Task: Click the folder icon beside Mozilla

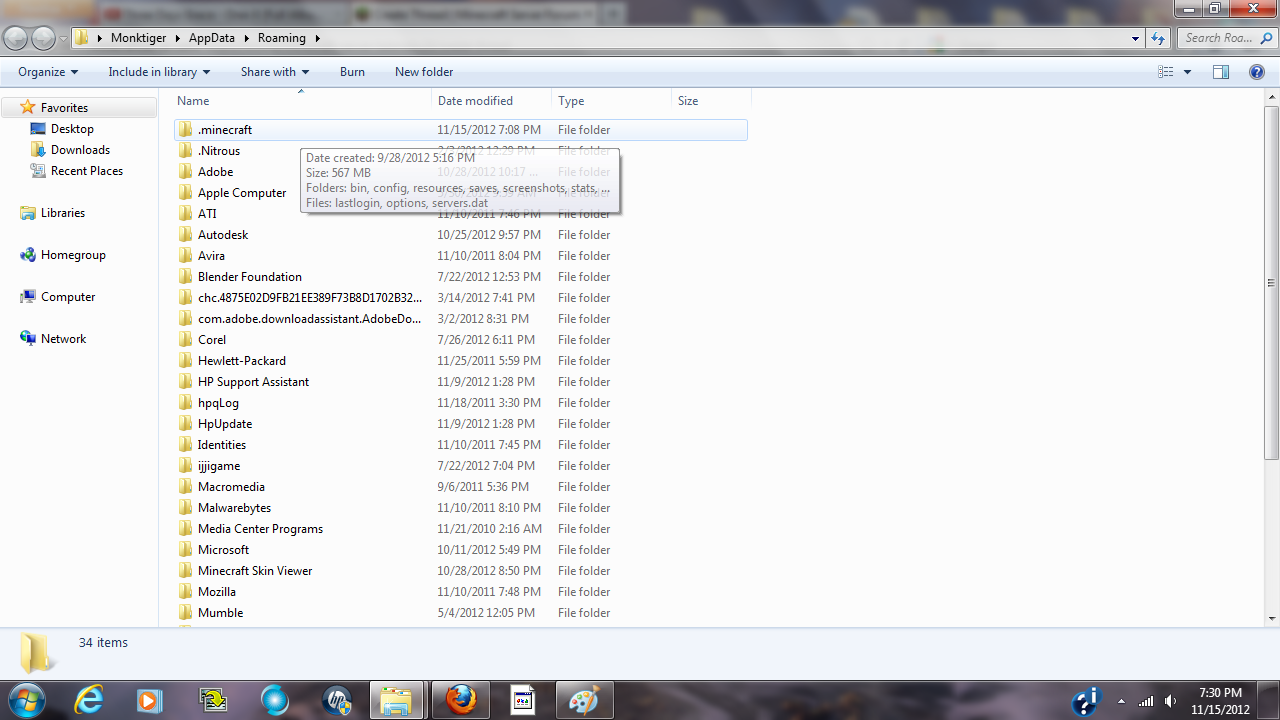Action: click(186, 592)
